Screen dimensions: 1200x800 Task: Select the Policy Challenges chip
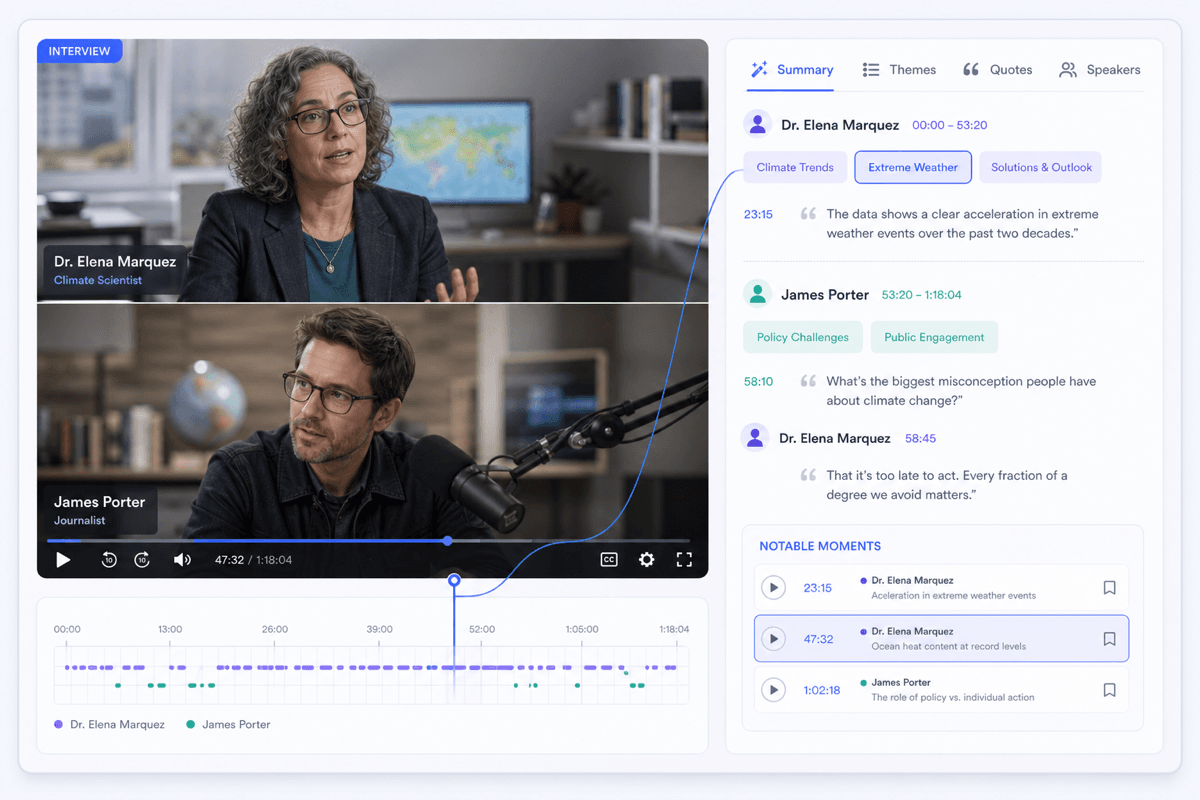tap(803, 337)
